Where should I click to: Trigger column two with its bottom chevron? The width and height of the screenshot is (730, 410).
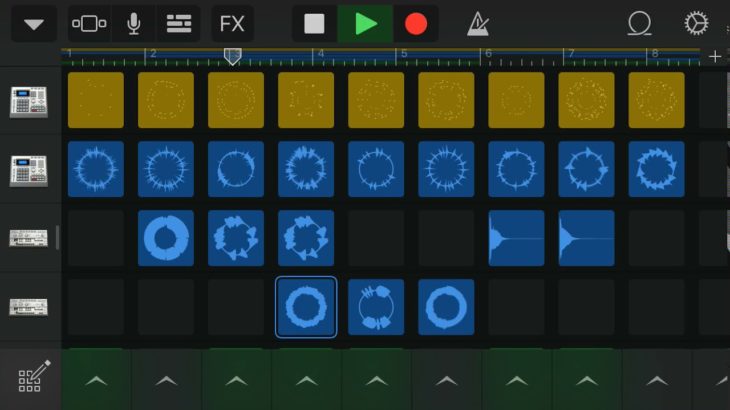click(167, 380)
